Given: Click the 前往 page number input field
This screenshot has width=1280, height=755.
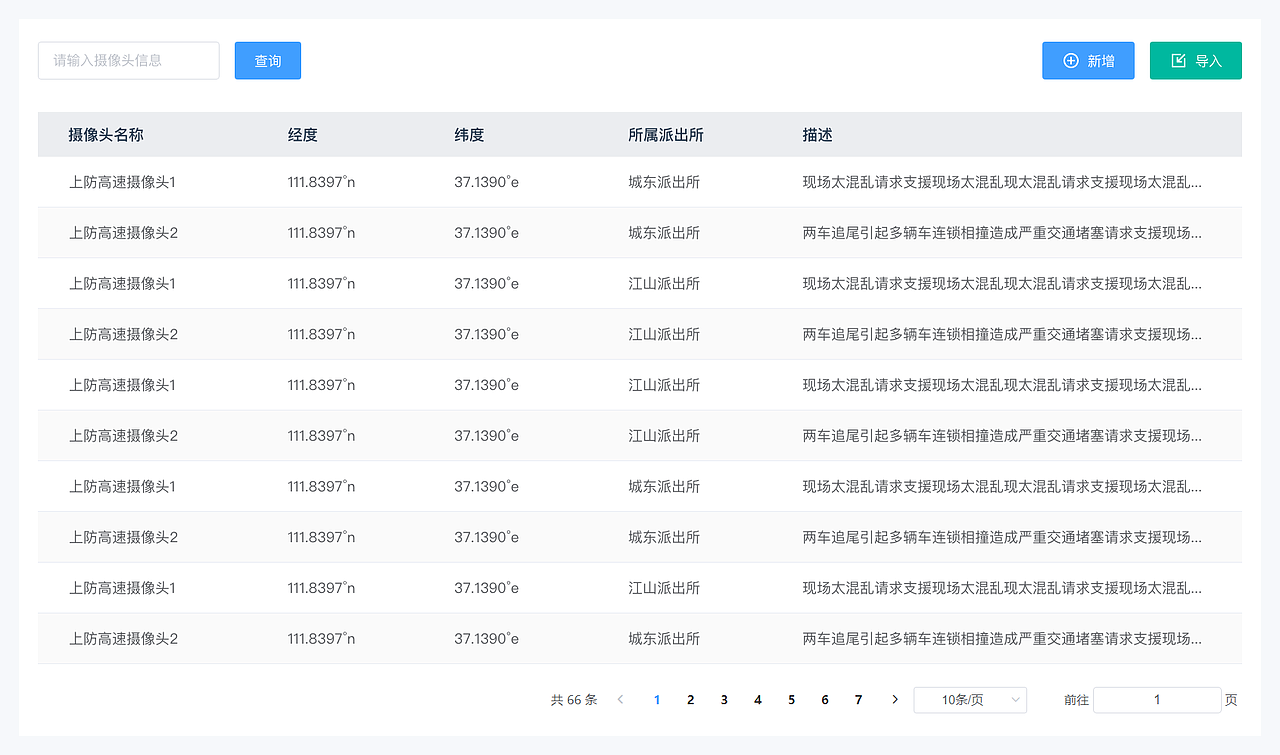Looking at the screenshot, I should coord(1157,699).
